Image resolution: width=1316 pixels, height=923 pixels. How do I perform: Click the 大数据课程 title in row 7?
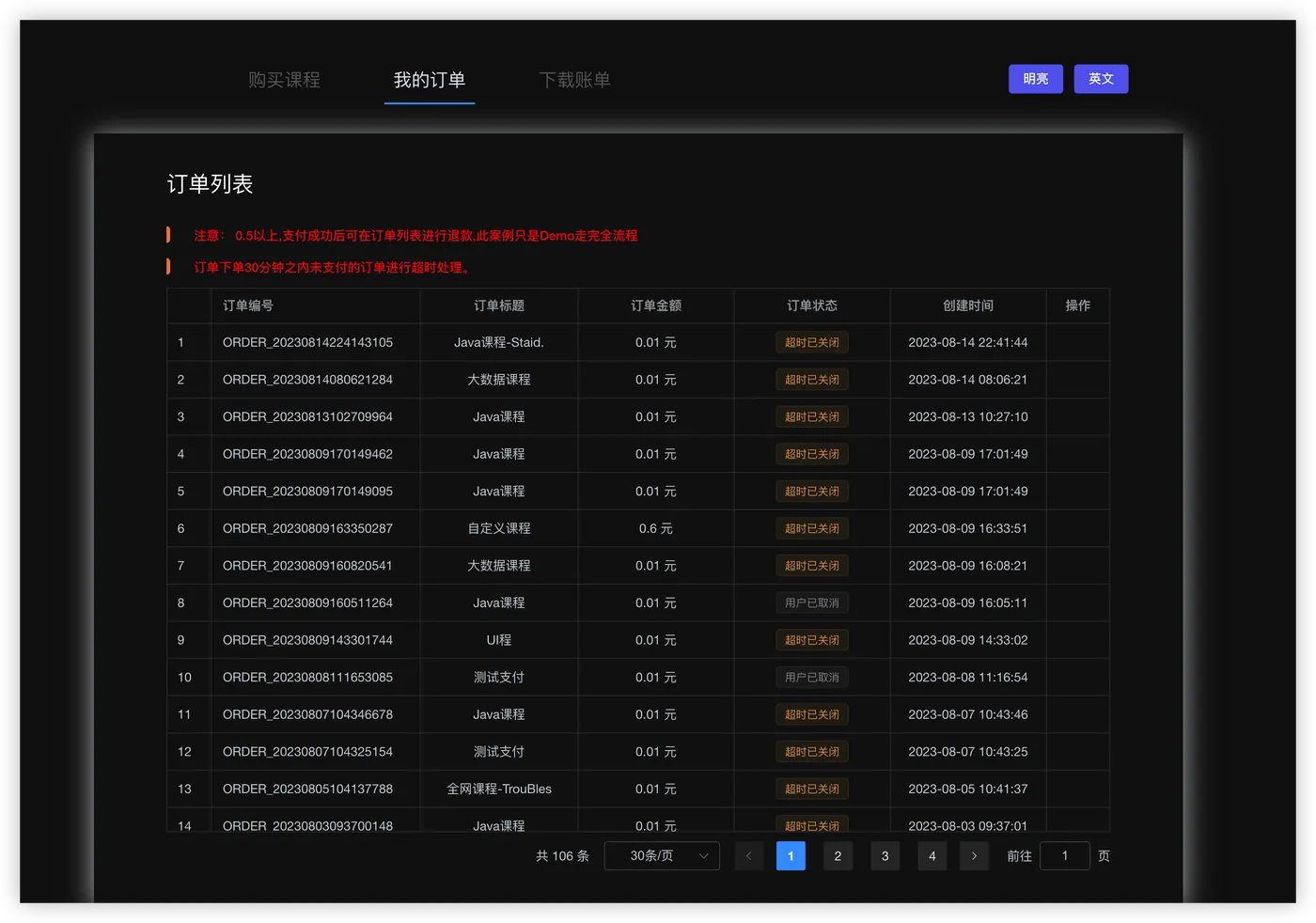pos(499,566)
